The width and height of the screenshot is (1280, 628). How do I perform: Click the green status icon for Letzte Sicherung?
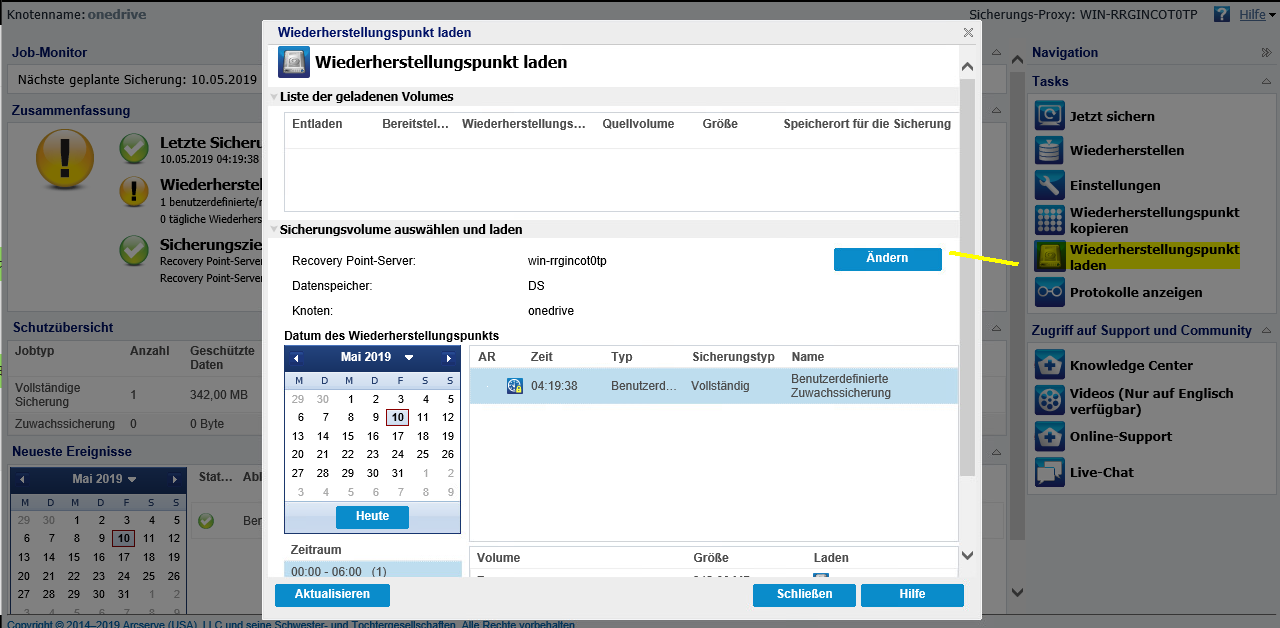134,149
